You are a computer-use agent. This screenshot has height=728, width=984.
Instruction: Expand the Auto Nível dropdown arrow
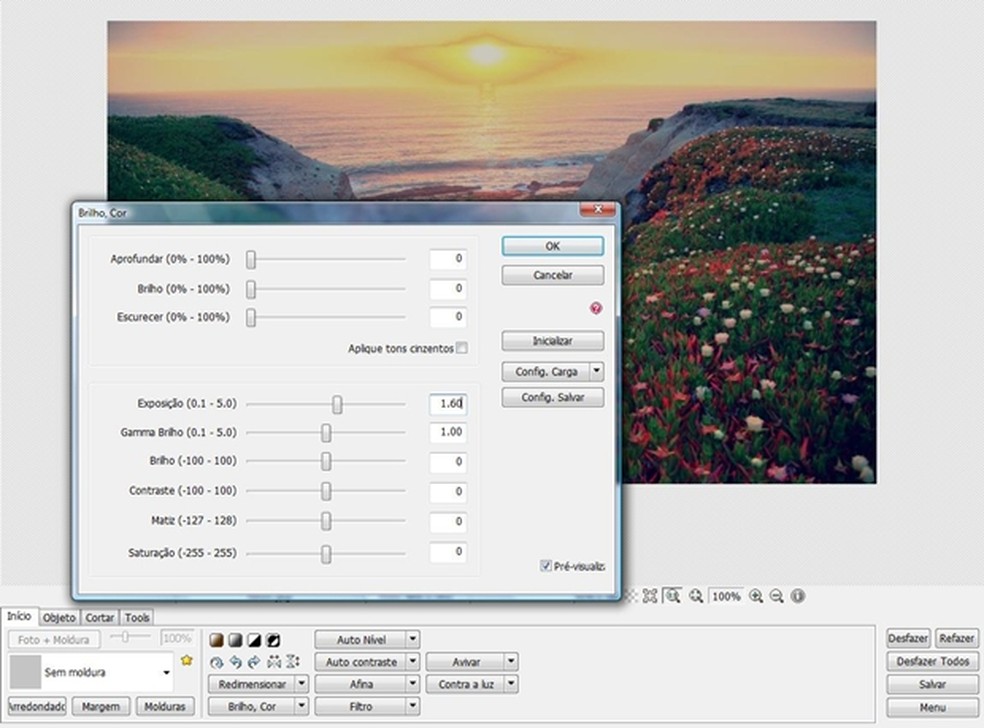pos(412,639)
